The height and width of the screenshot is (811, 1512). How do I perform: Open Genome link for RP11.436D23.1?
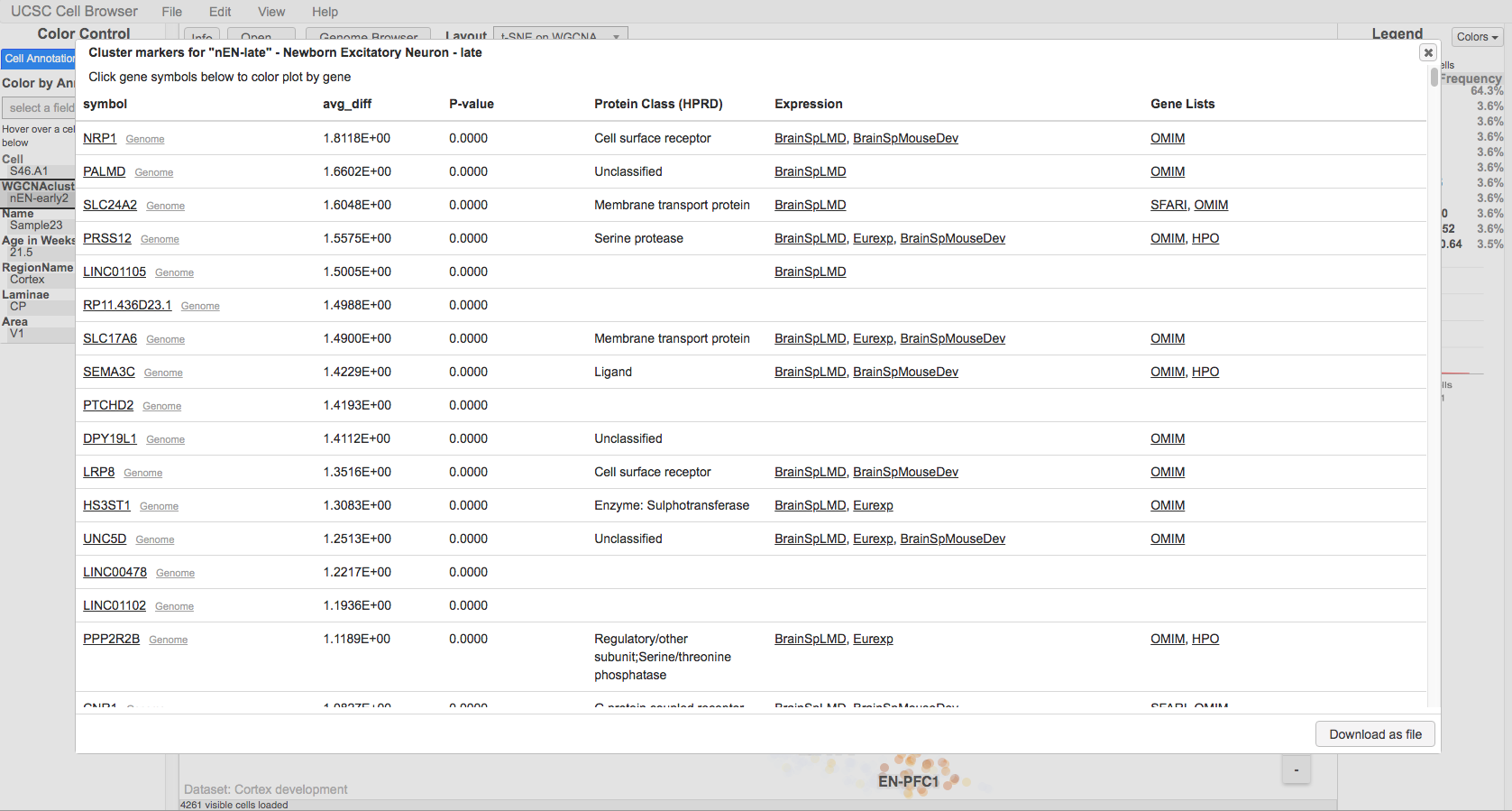tap(200, 306)
